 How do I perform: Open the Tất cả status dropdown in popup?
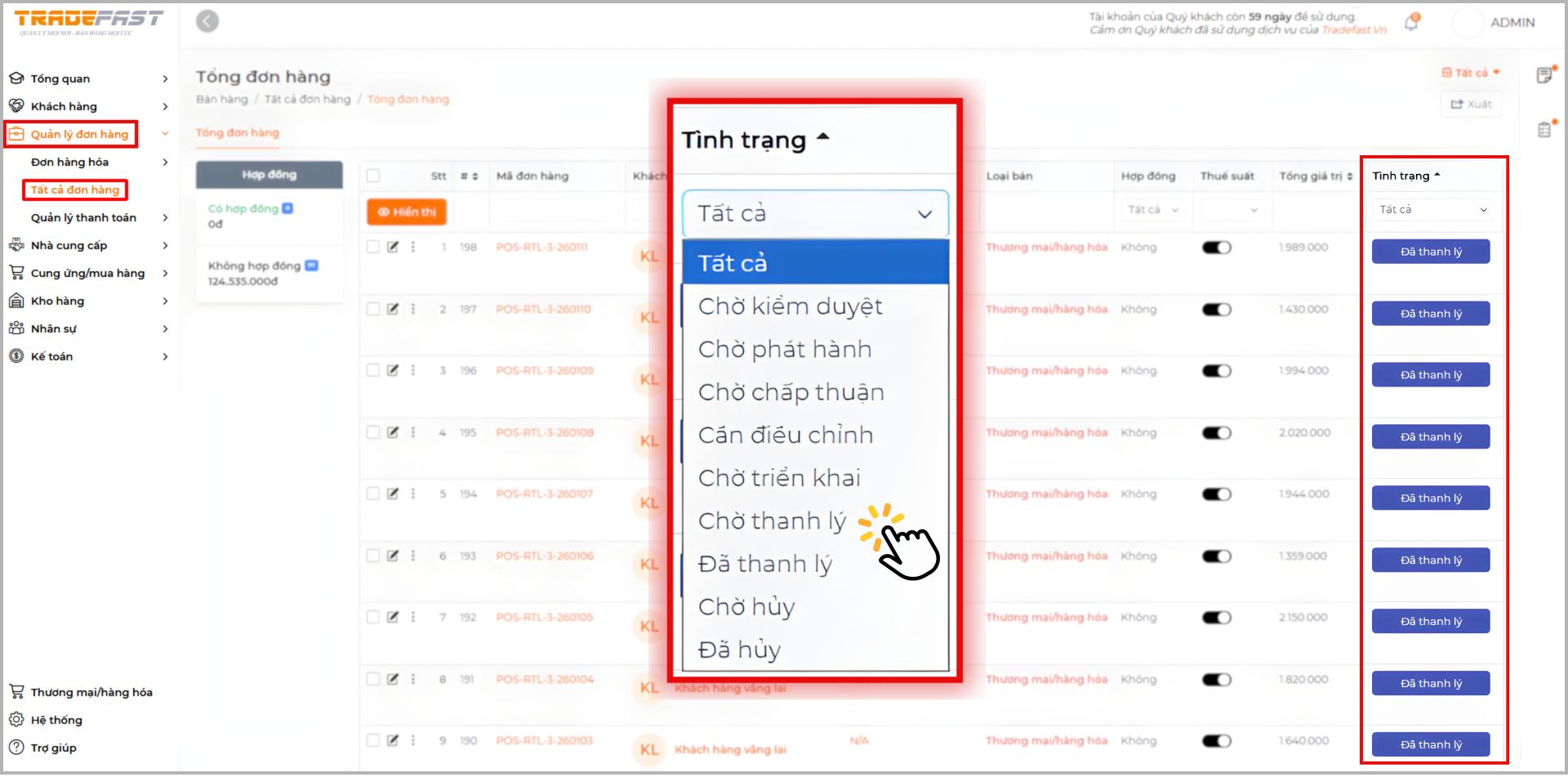pos(814,214)
